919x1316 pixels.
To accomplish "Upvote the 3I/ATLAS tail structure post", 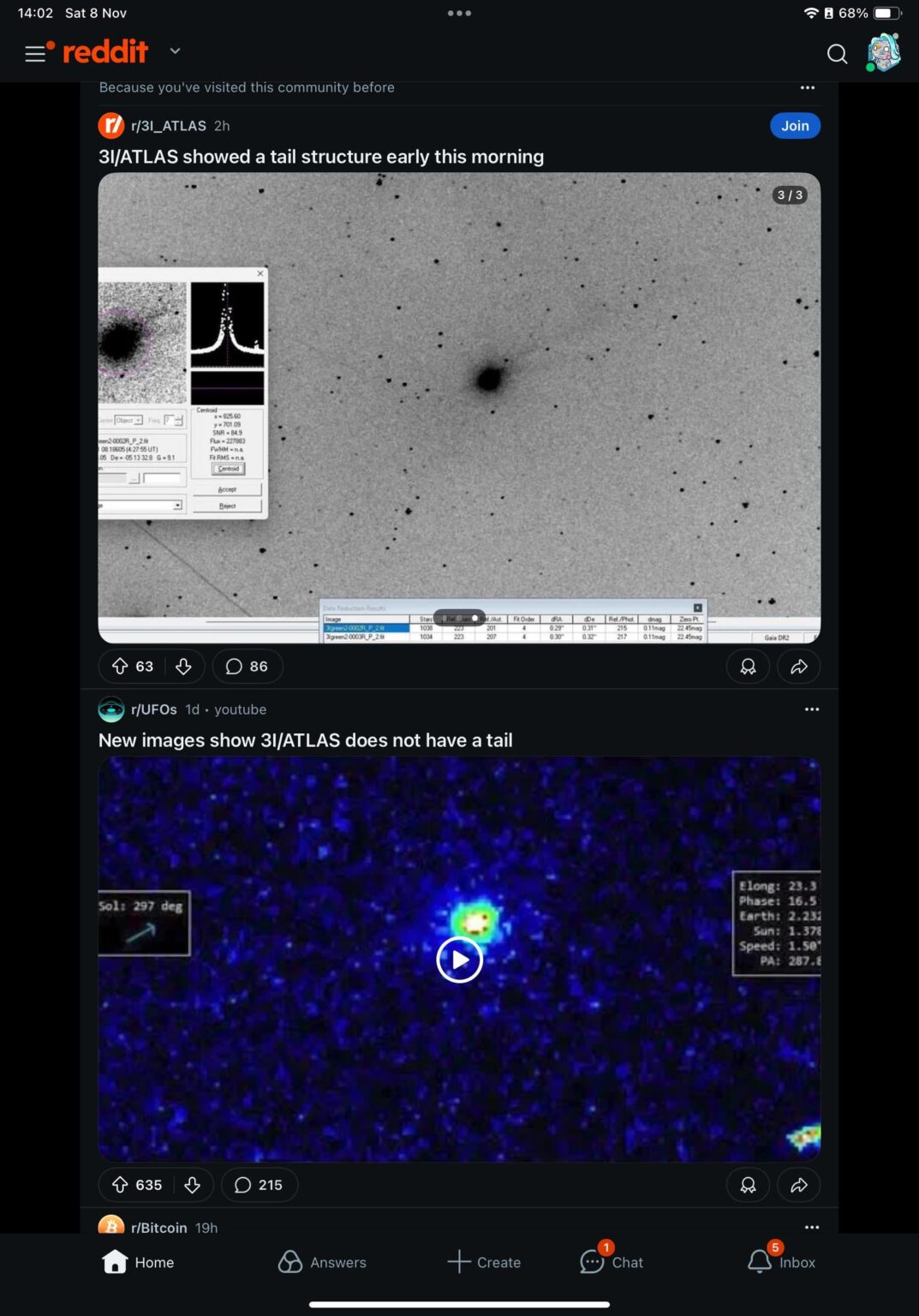I will point(120,667).
